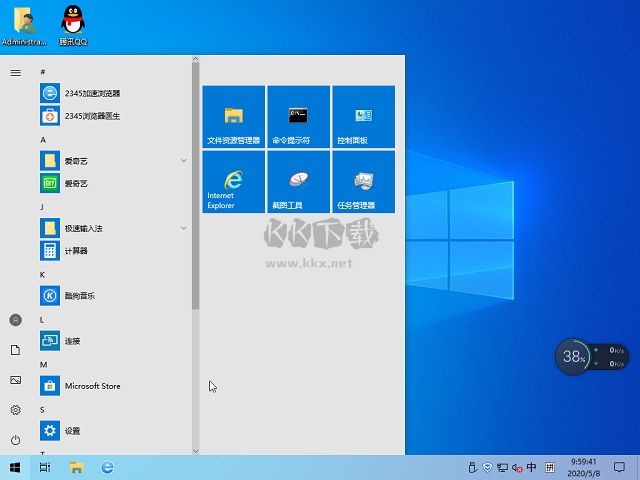This screenshot has height=480, width=640.
Task: Open Task View on the taskbar
Action: (45, 467)
